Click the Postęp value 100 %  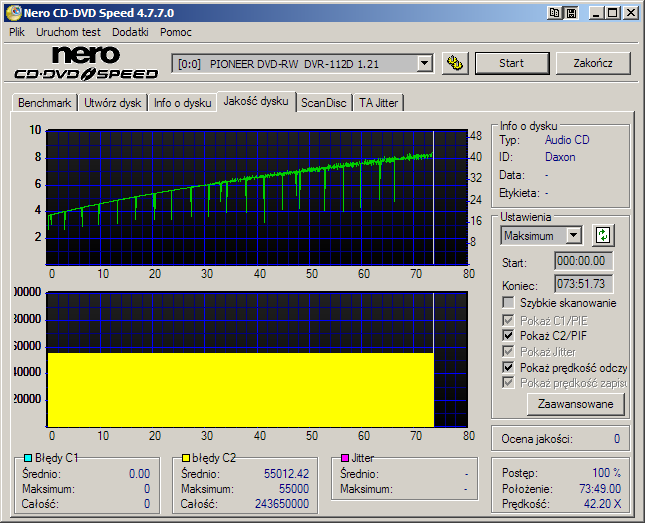point(607,473)
